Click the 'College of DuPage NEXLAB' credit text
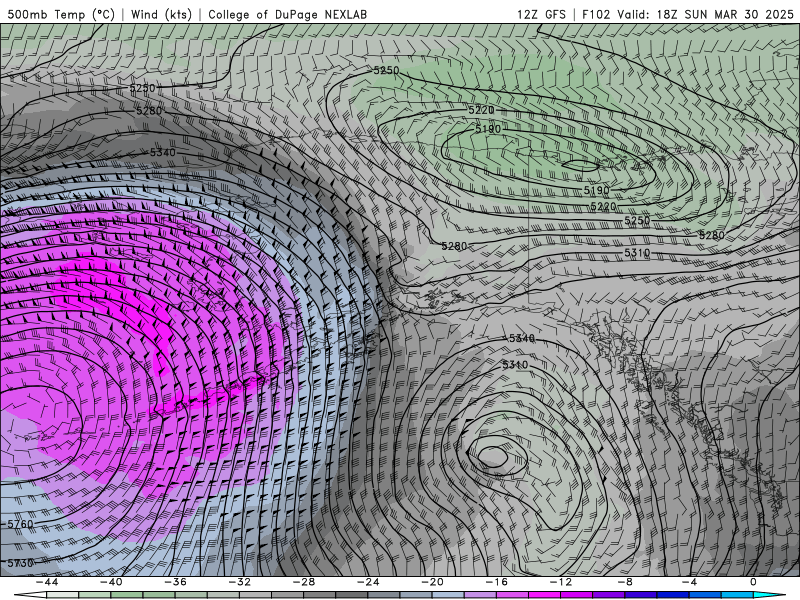800x600 pixels. [x=287, y=14]
